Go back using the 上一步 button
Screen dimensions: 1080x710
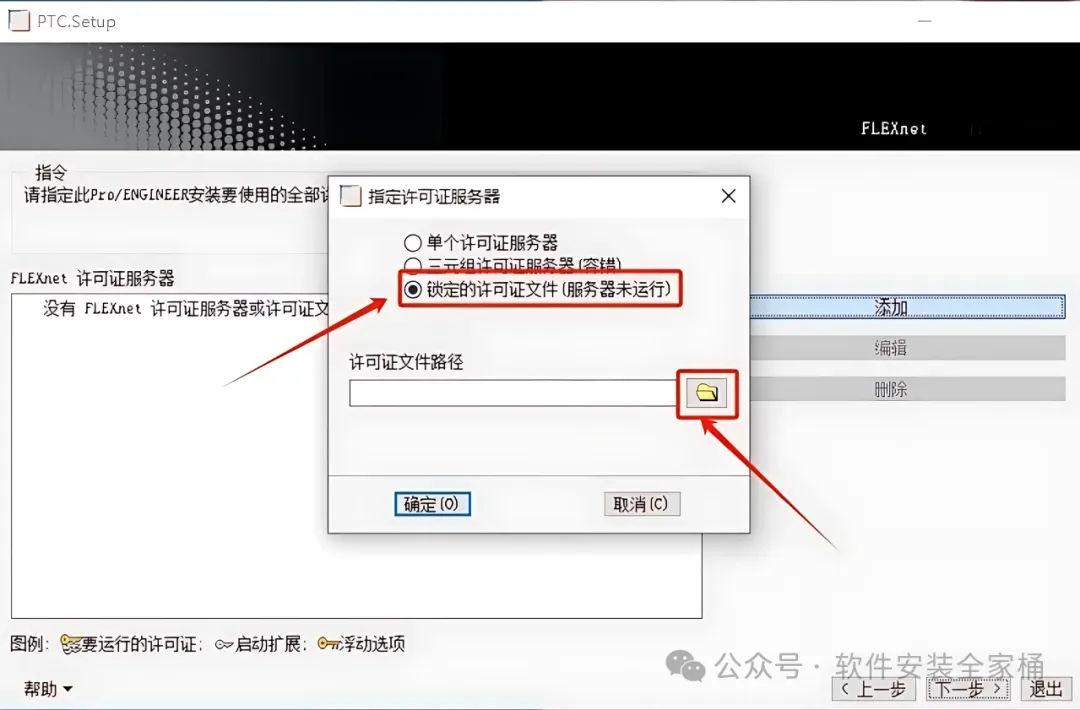pos(873,689)
